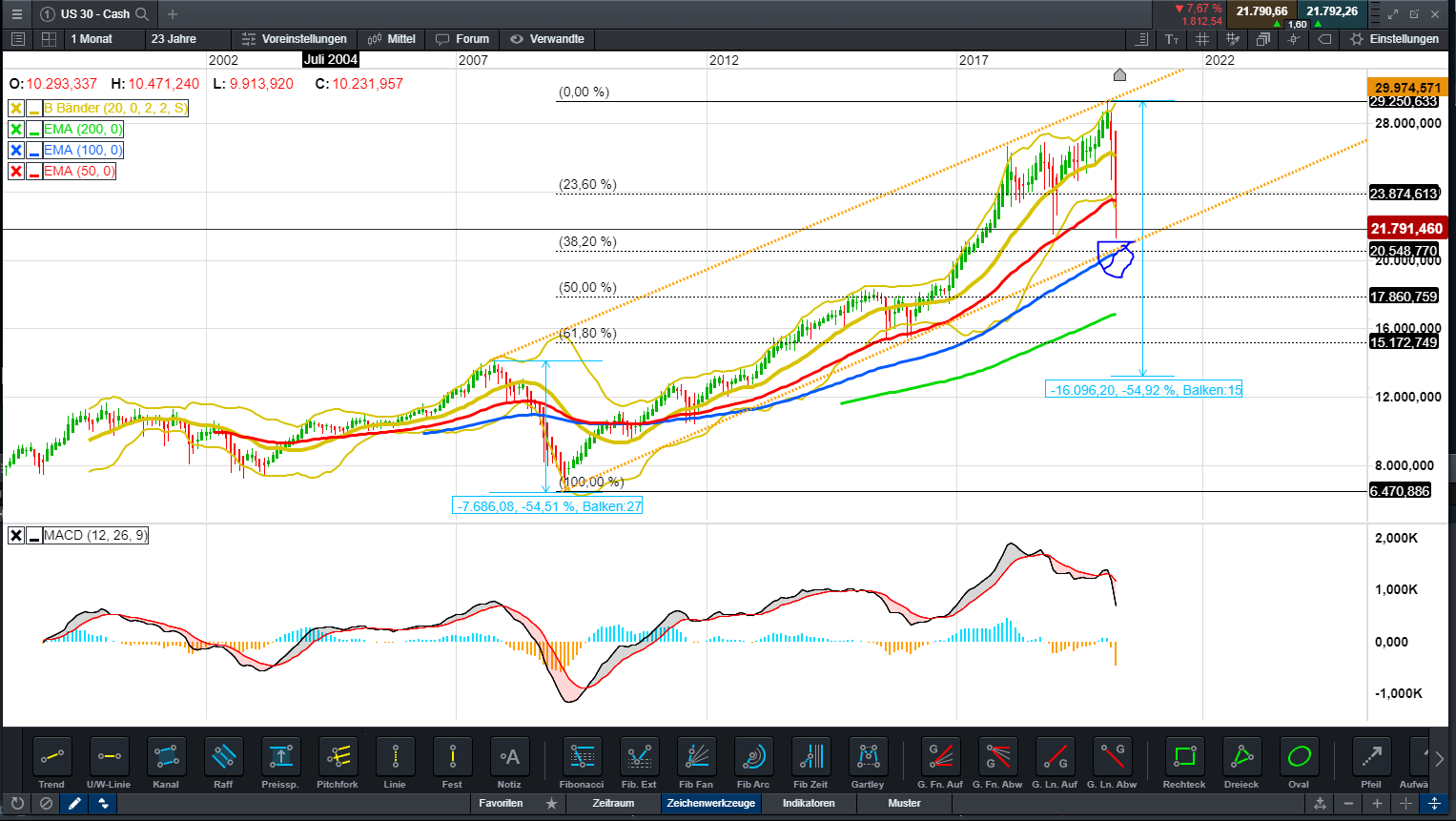Close the MACD (12, 26, 9) panel

coord(16,536)
